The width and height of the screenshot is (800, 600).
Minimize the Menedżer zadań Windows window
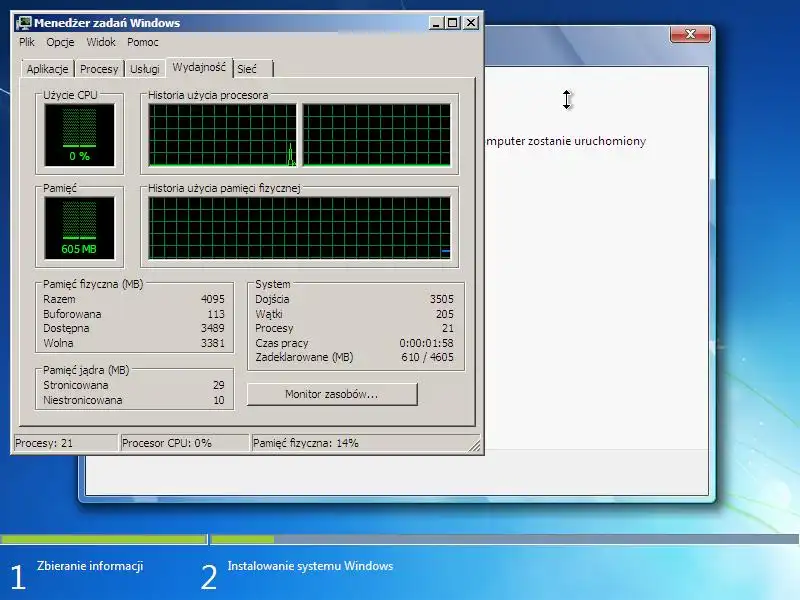point(436,23)
